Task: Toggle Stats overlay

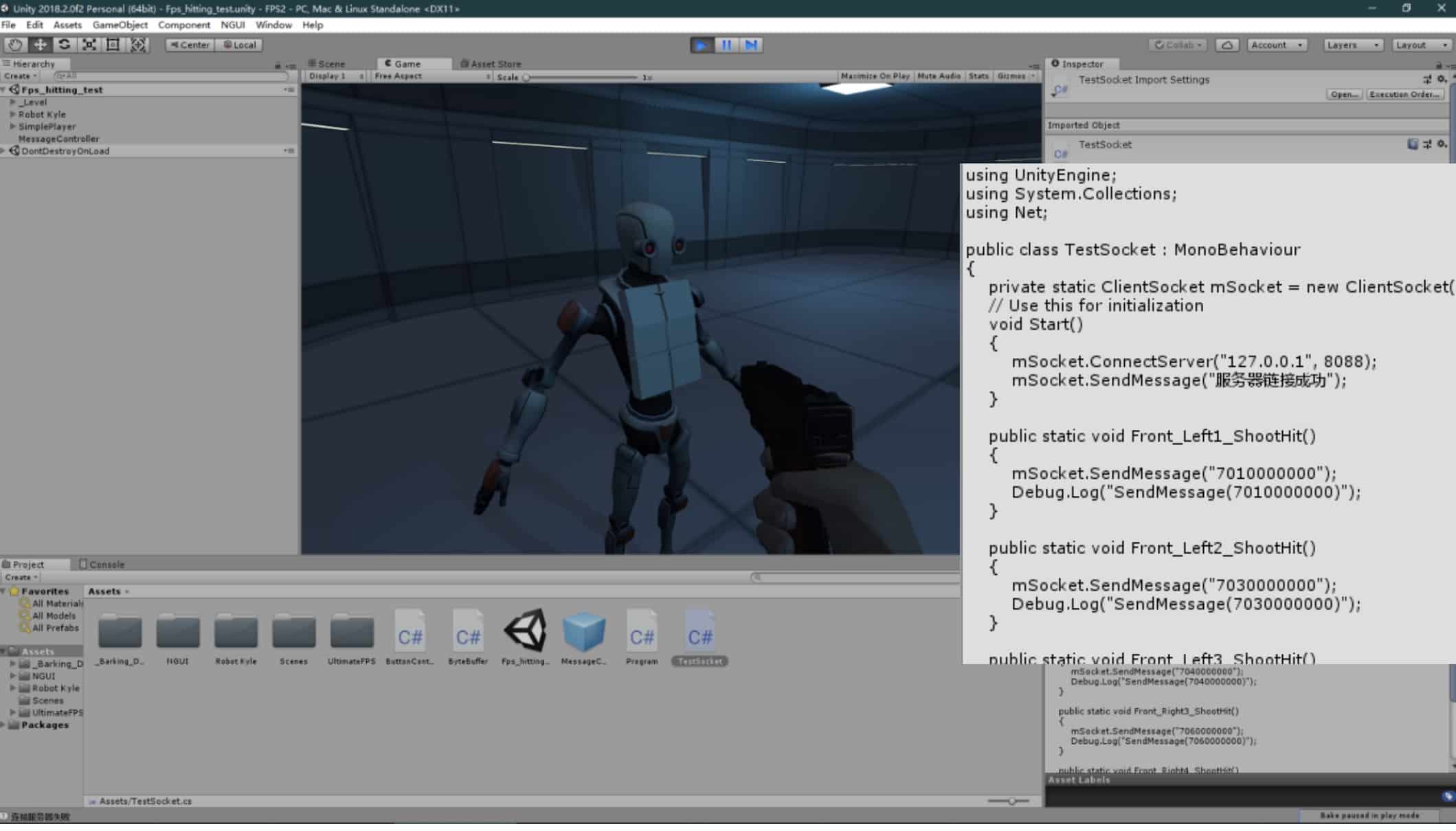Action: pyautogui.click(x=978, y=76)
